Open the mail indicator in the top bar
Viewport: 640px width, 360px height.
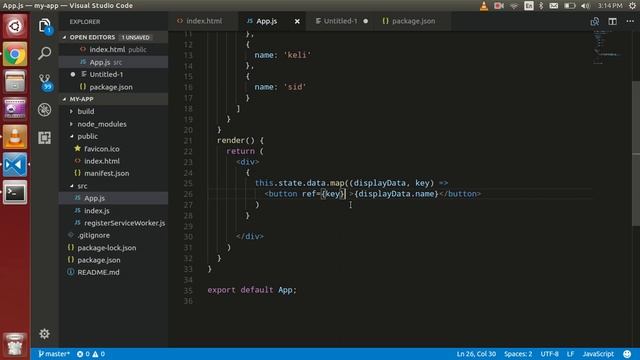pyautogui.click(x=553, y=6)
